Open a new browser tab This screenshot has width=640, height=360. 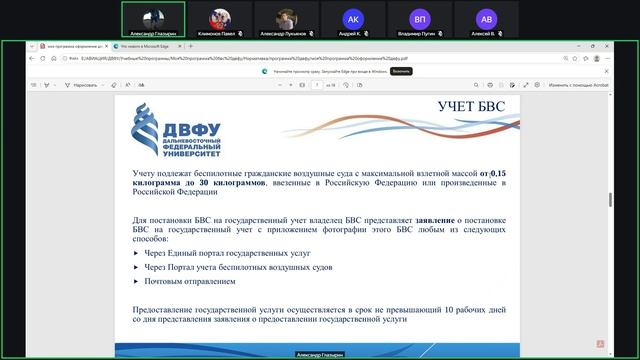click(191, 46)
